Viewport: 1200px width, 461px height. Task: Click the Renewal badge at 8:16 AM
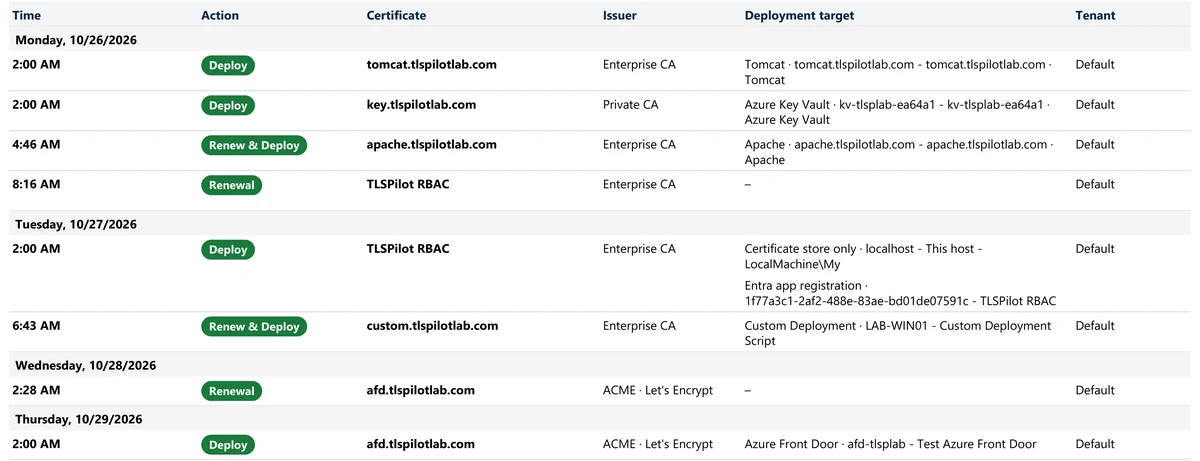coord(231,185)
